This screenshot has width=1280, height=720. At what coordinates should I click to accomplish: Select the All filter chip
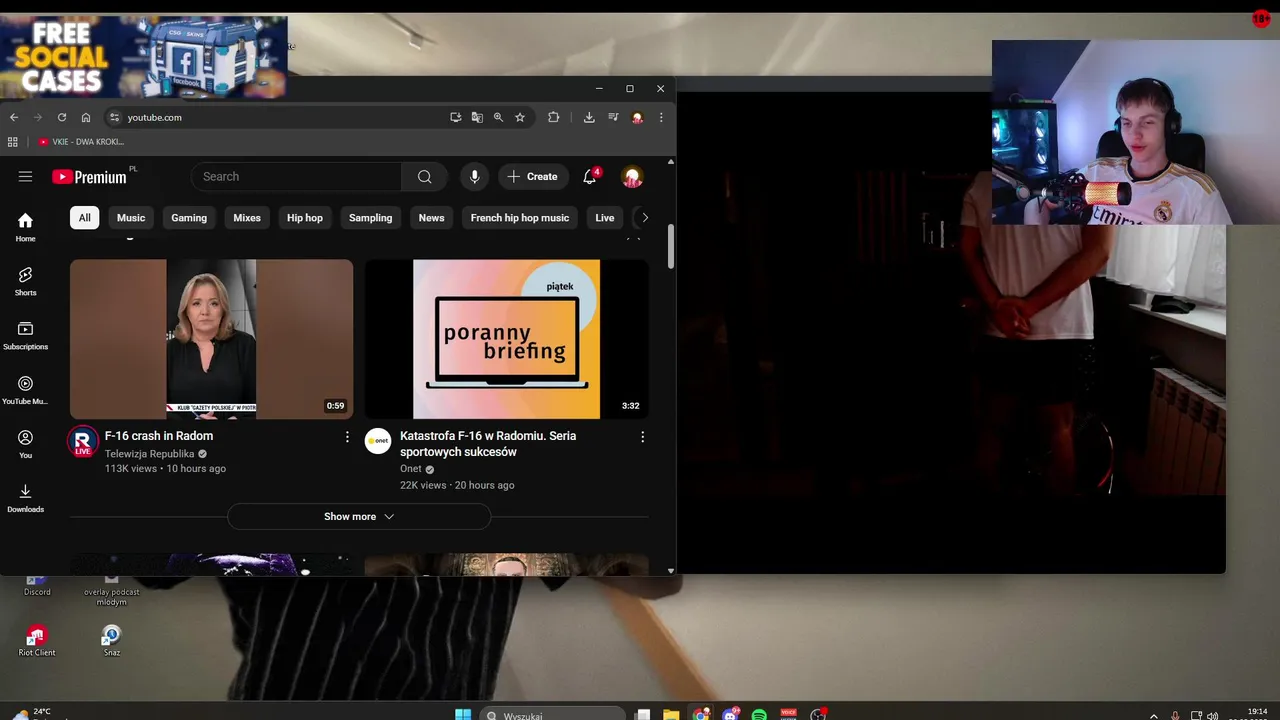(84, 217)
